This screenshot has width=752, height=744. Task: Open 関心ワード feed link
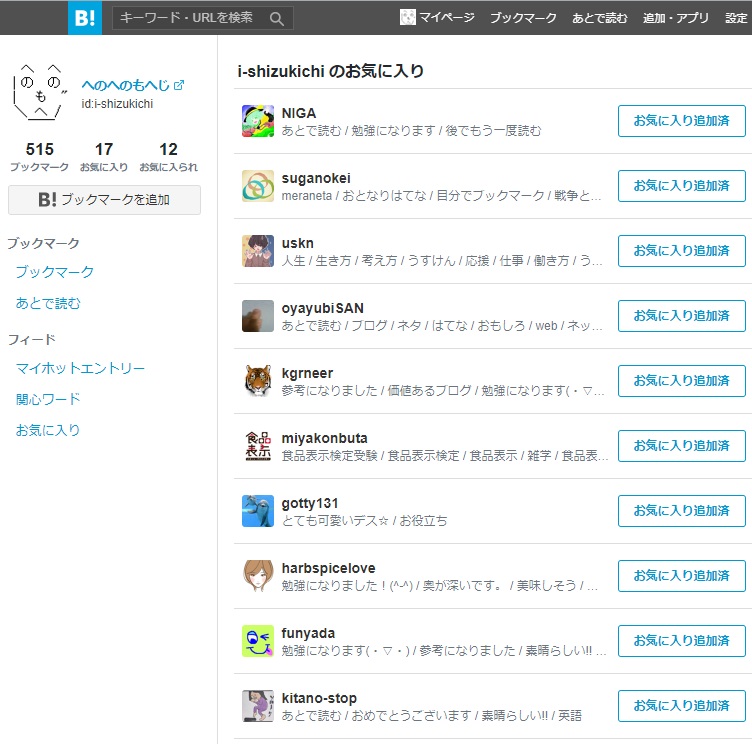coord(48,399)
